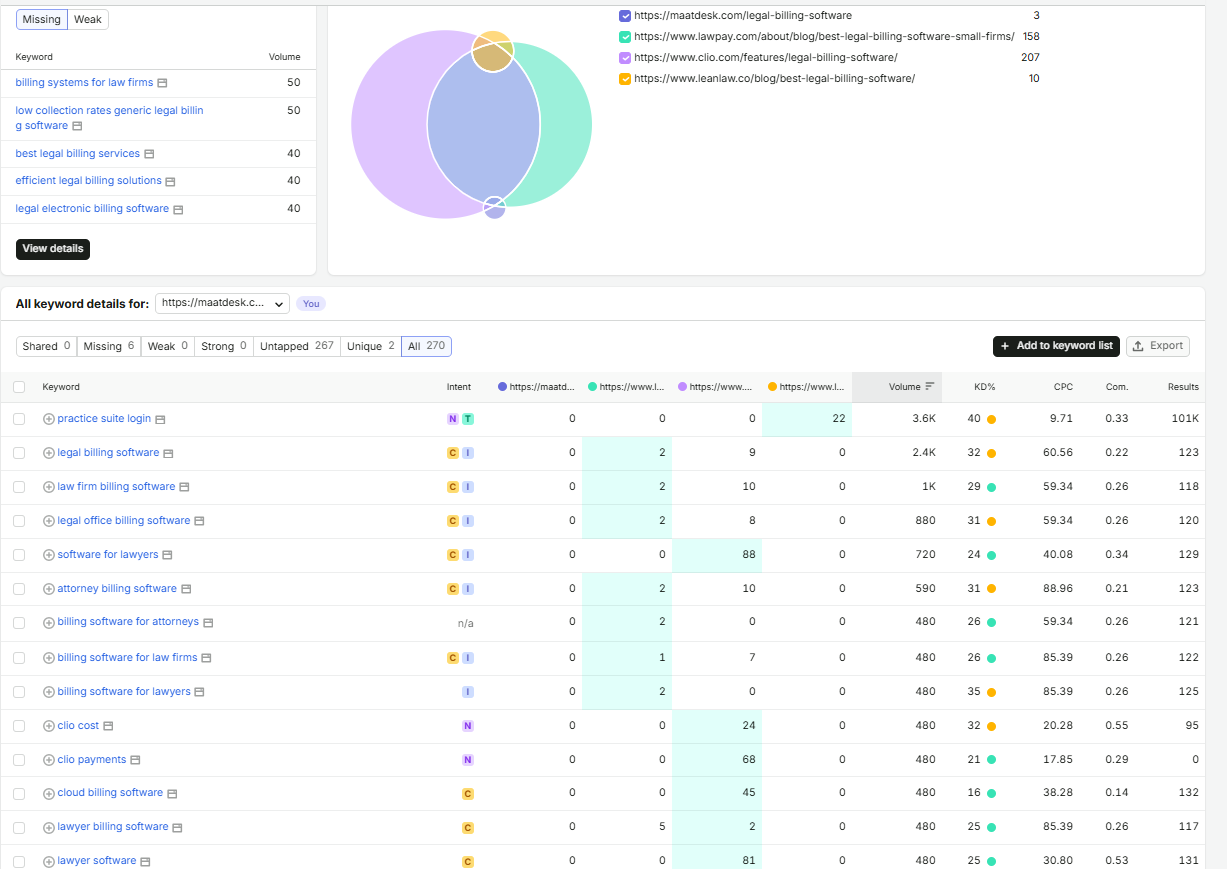Click plus icon beside 'cloud billing software'
This screenshot has height=869, width=1227.
(x=48, y=793)
